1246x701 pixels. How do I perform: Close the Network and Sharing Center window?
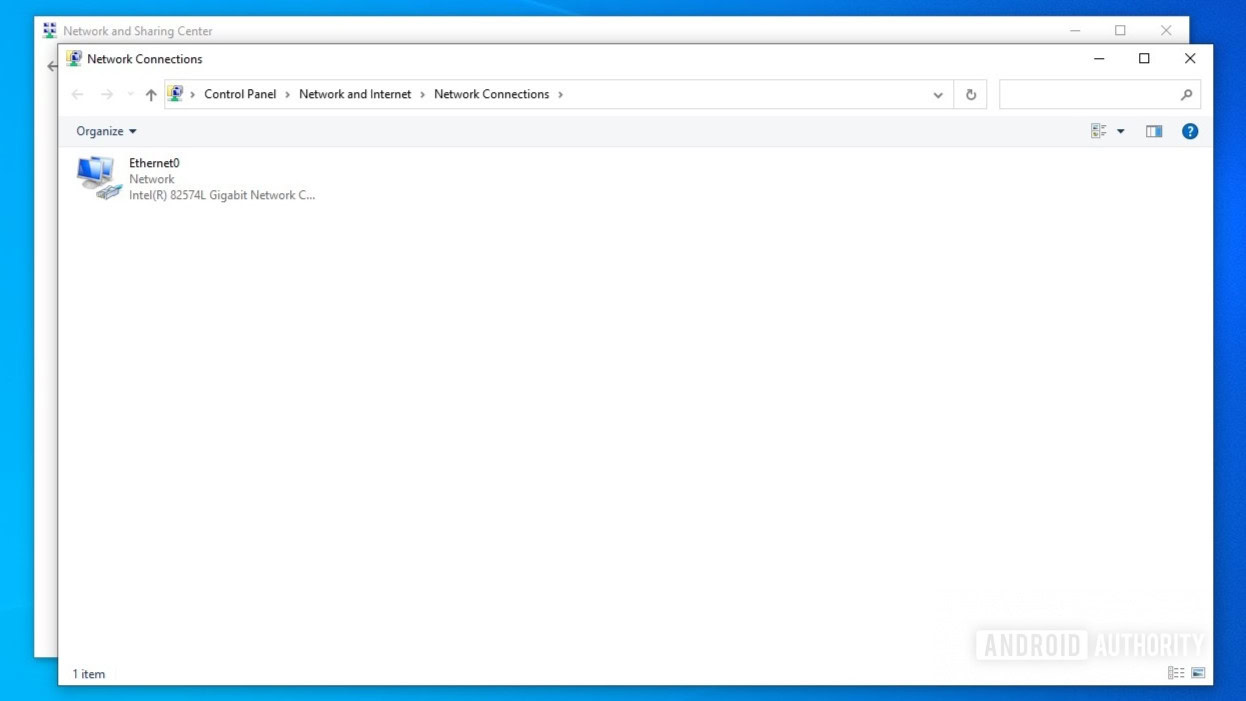(x=1166, y=31)
